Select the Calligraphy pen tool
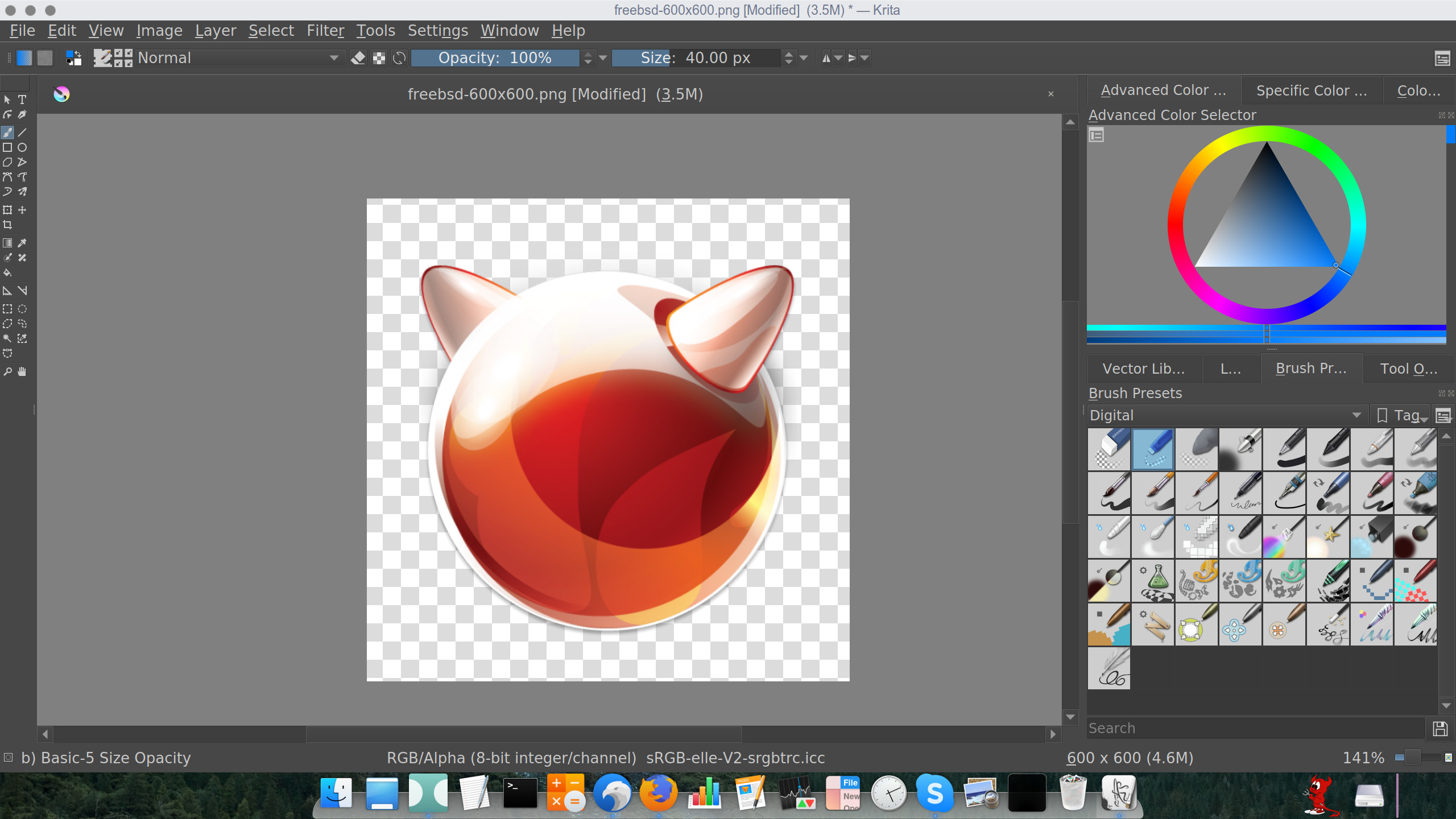The image size is (1456, 819). (22, 114)
